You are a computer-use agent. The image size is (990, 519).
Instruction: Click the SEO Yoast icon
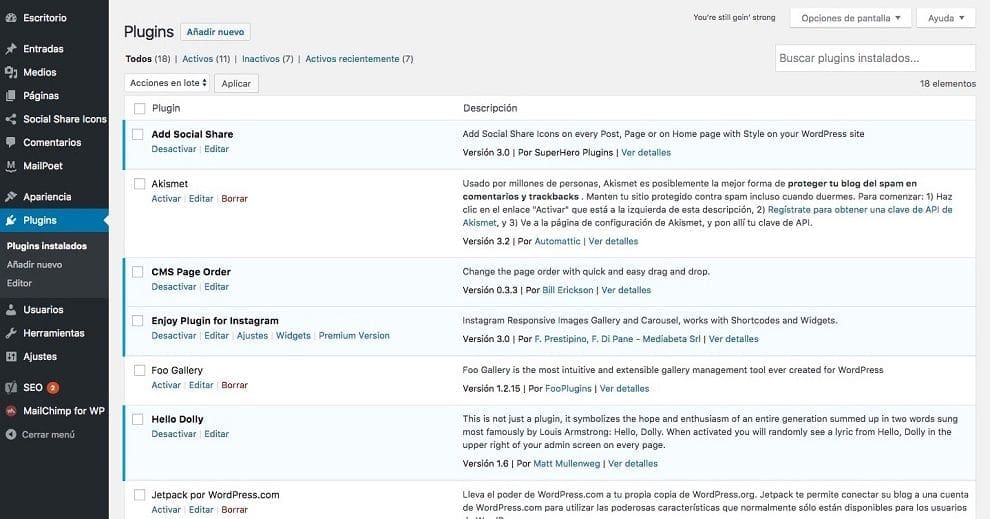11,387
